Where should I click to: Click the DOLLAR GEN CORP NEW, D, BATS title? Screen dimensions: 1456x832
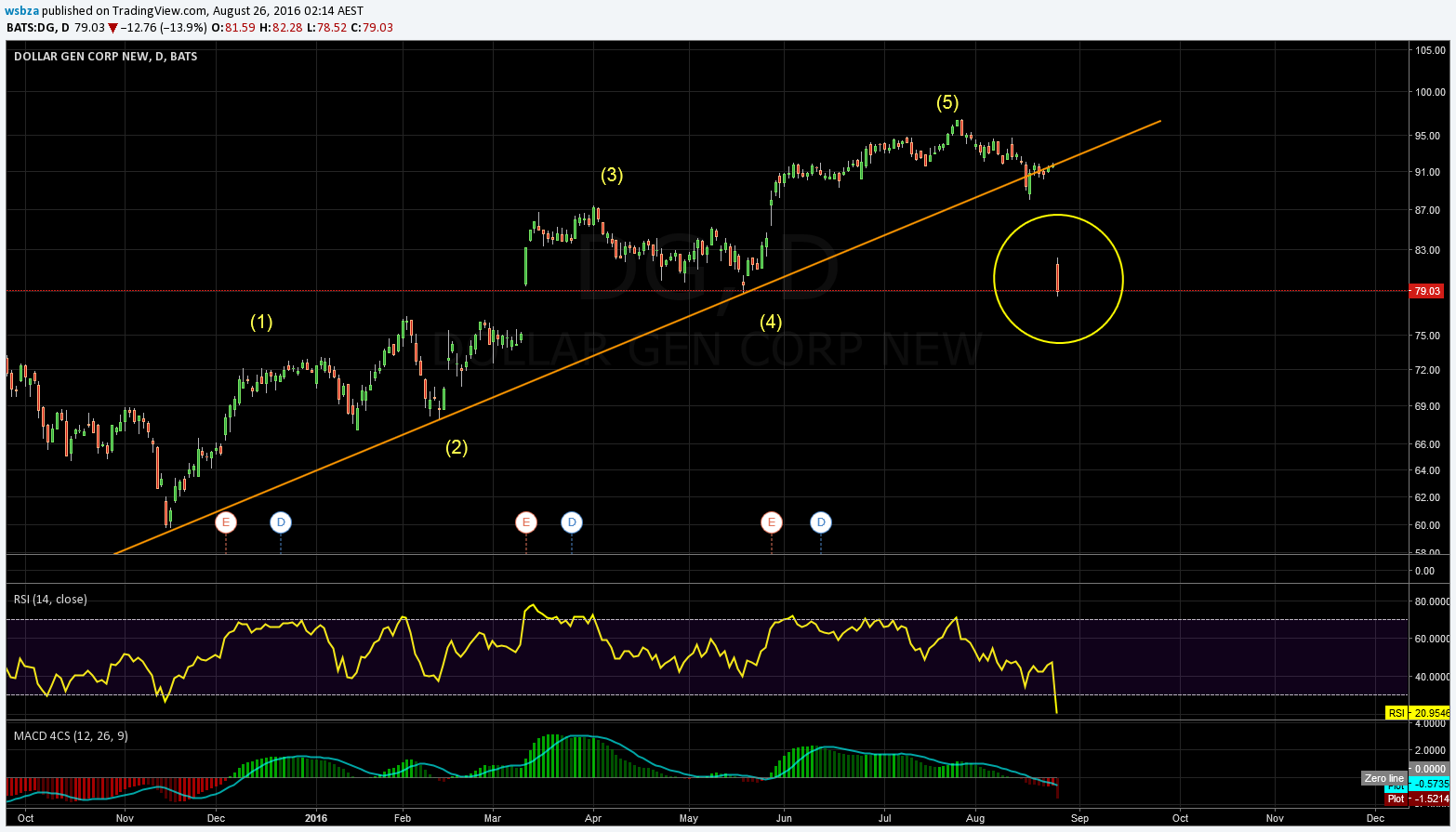pos(105,56)
